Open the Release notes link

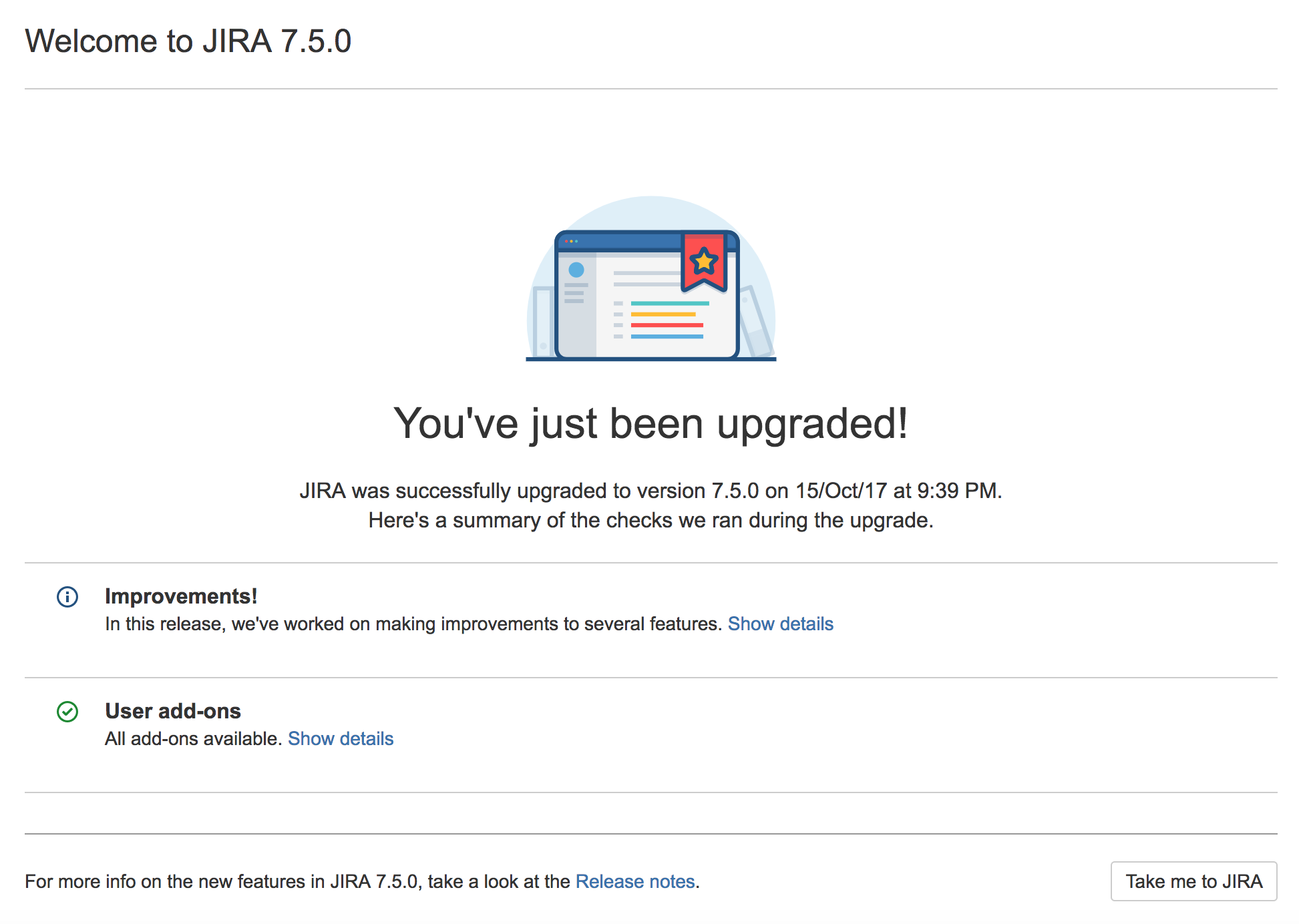point(635,881)
